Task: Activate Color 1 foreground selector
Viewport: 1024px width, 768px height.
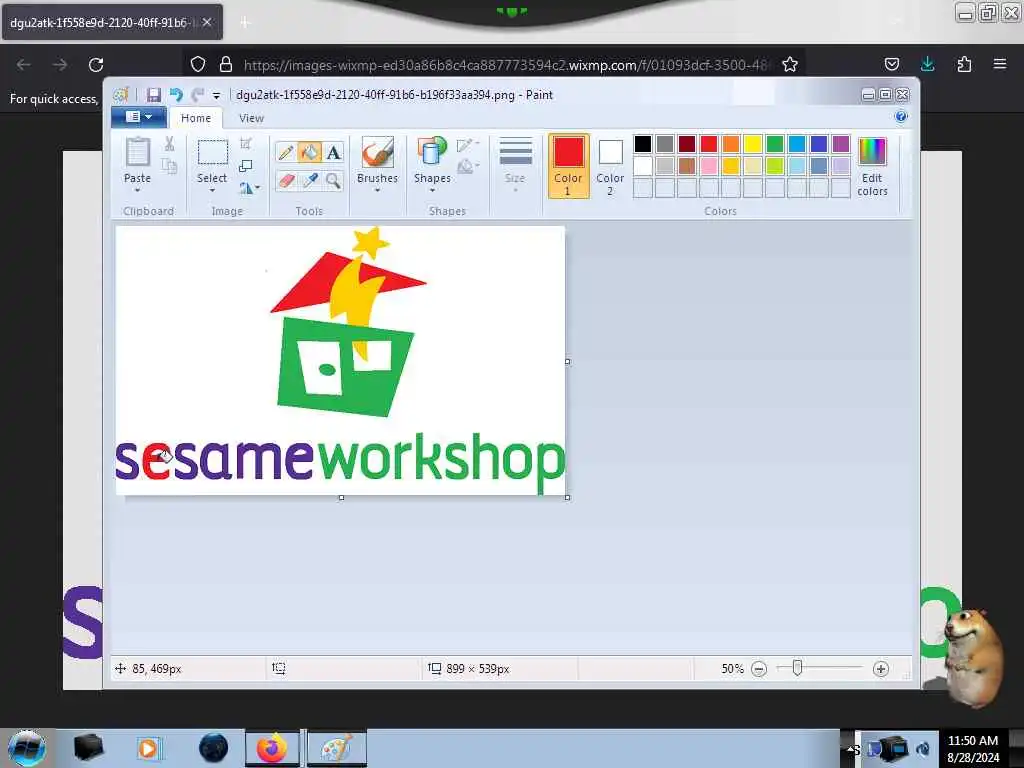Action: [x=568, y=166]
